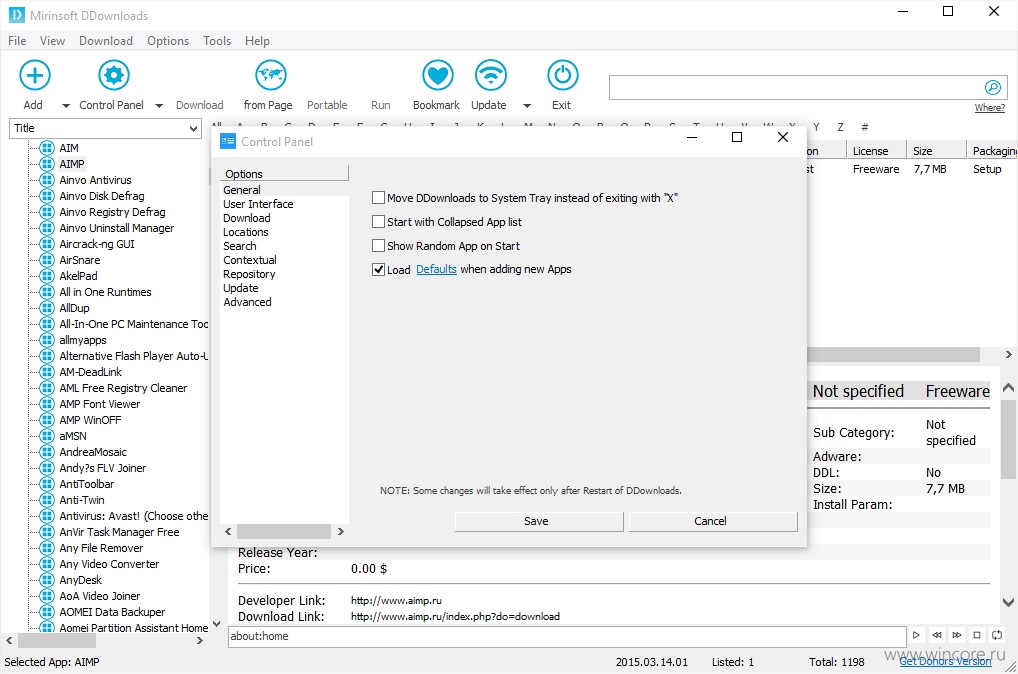Click the icon beside AllDup
The height and width of the screenshot is (674, 1018).
pos(47,308)
